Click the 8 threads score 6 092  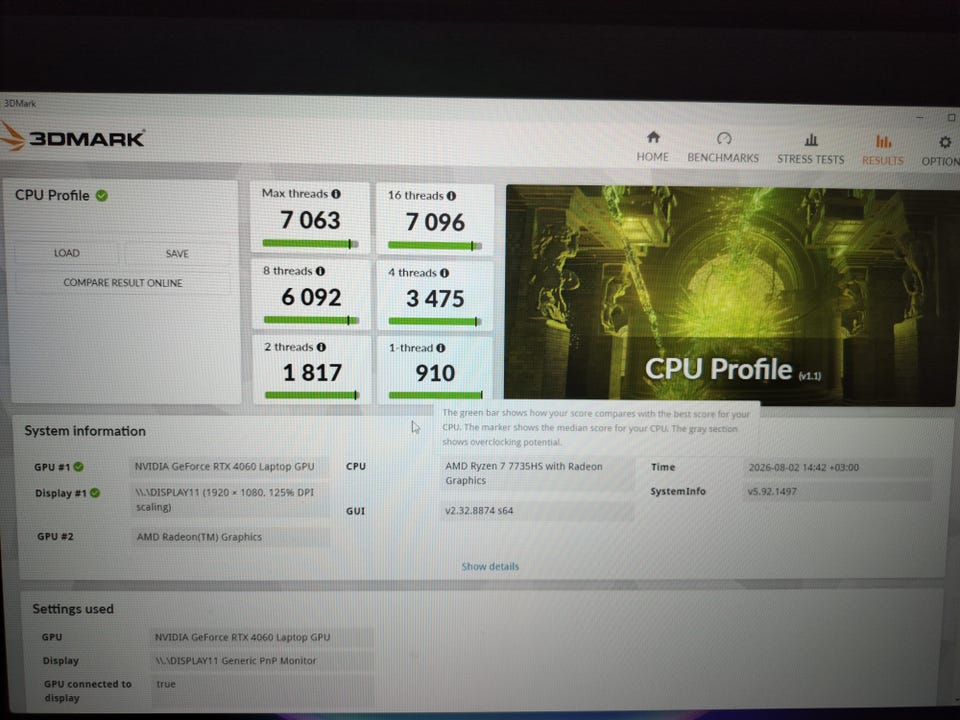311,298
